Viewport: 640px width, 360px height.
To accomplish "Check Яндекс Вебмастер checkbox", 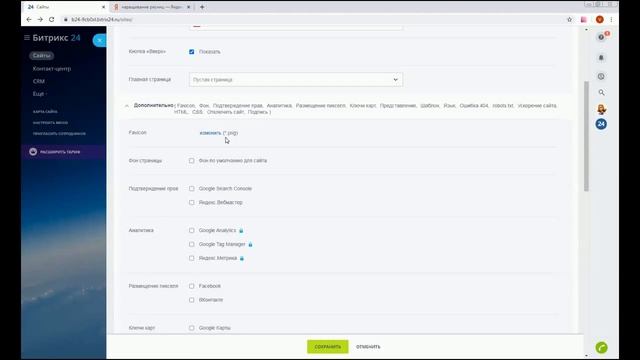I will coord(191,202).
